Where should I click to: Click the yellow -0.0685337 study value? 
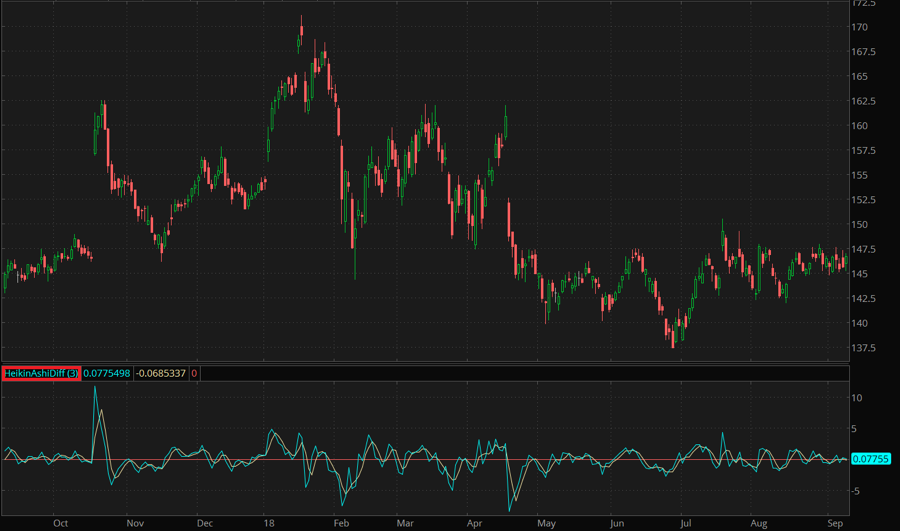tap(160, 373)
